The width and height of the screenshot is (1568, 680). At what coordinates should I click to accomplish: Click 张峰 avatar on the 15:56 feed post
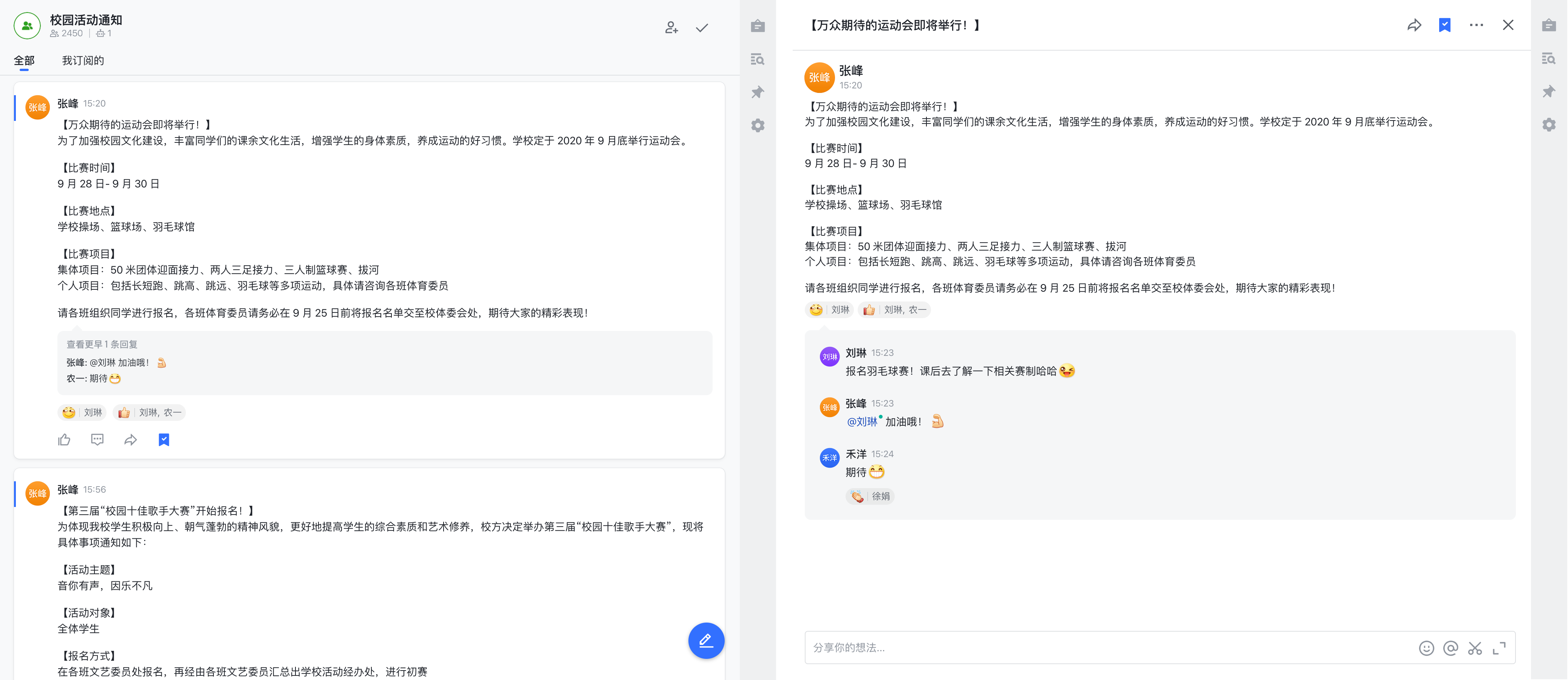click(38, 493)
